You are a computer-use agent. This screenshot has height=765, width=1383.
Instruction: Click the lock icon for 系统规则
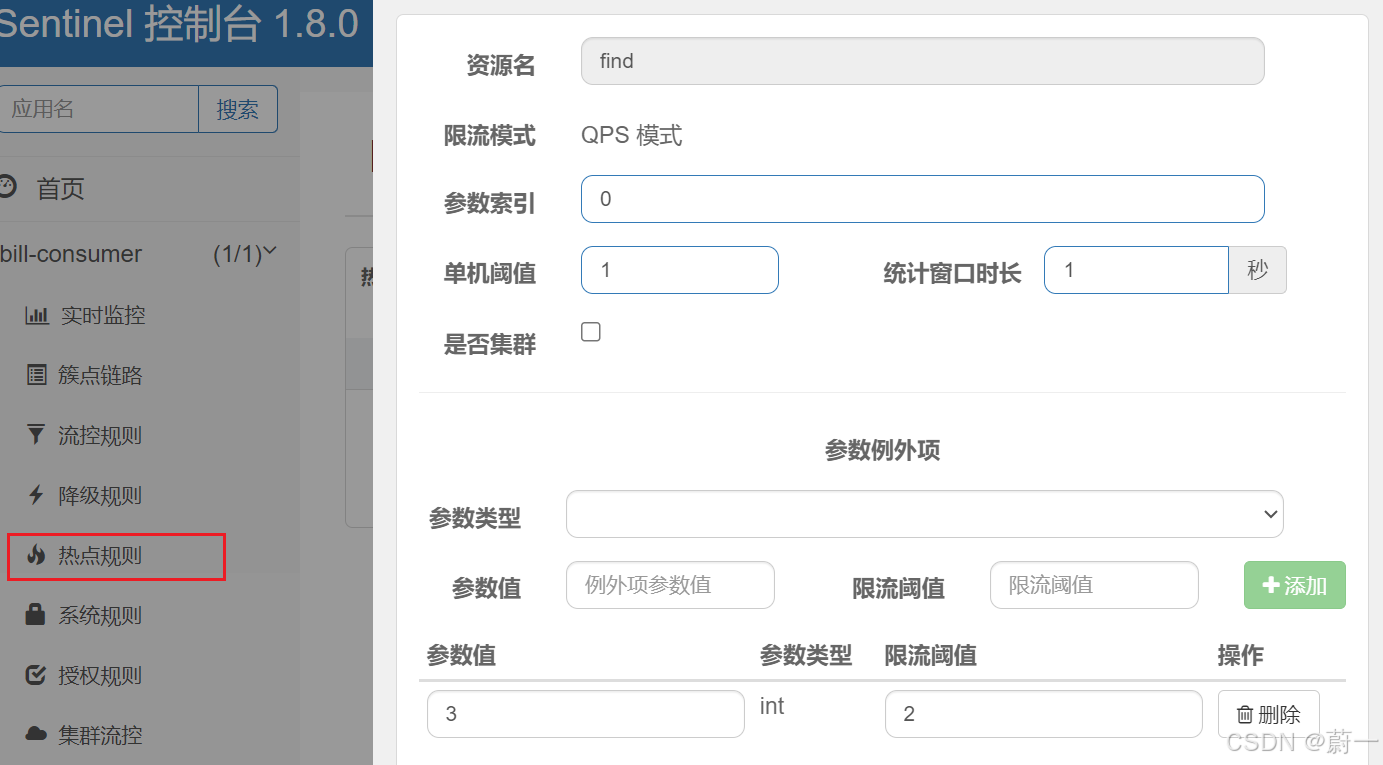point(36,615)
